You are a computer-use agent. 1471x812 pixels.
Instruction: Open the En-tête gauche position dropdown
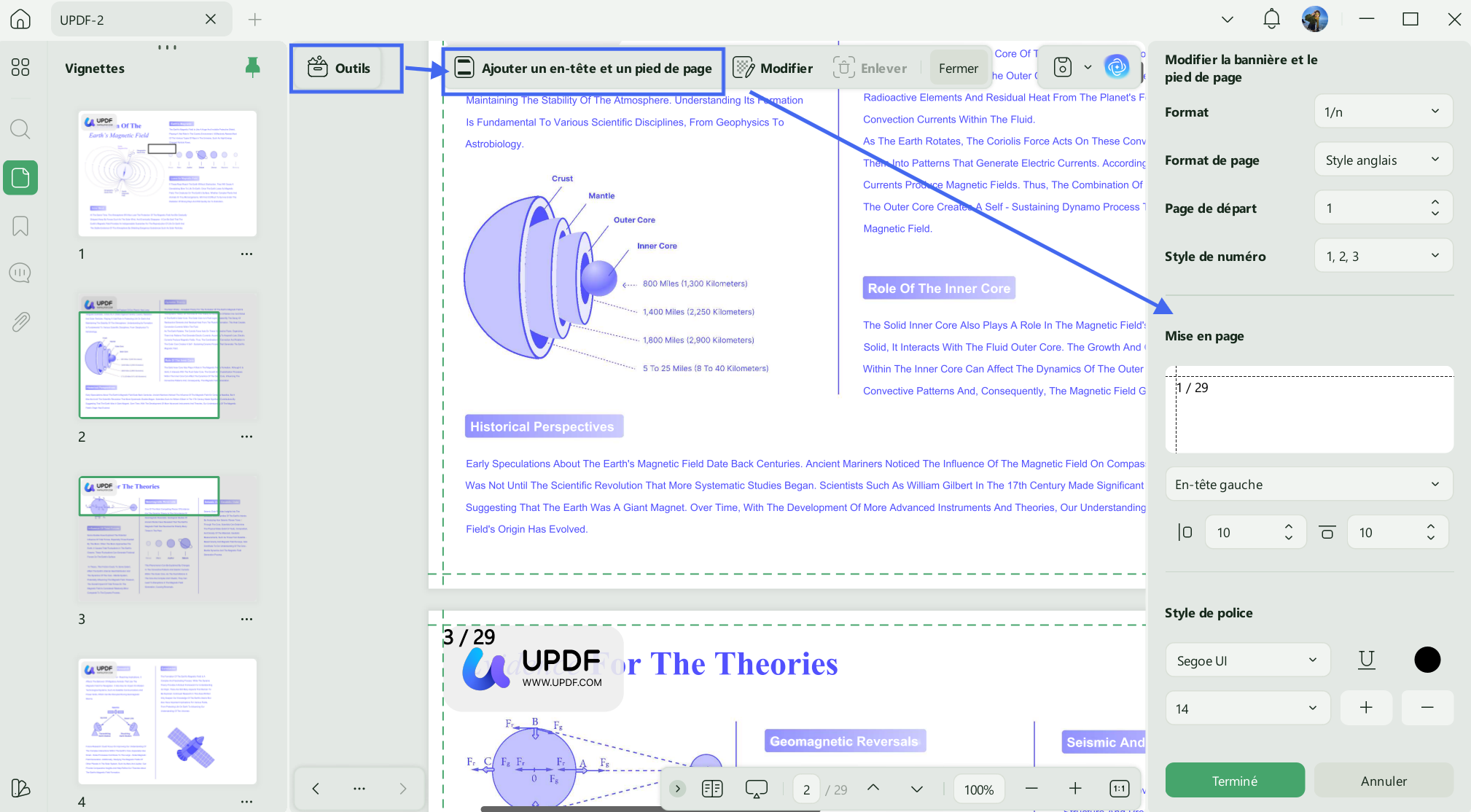click(x=1309, y=484)
